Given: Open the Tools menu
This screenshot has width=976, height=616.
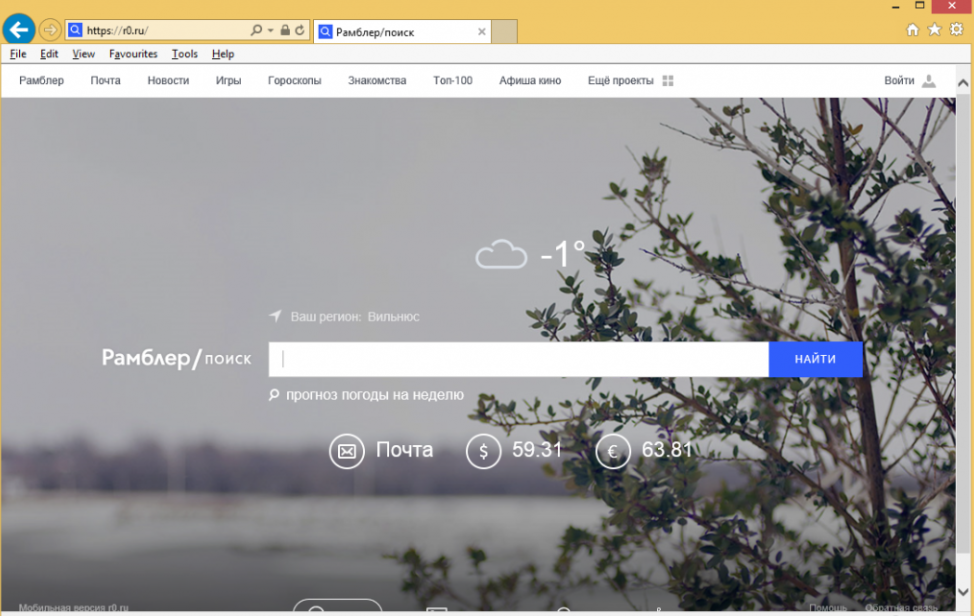Looking at the screenshot, I should [x=185, y=54].
